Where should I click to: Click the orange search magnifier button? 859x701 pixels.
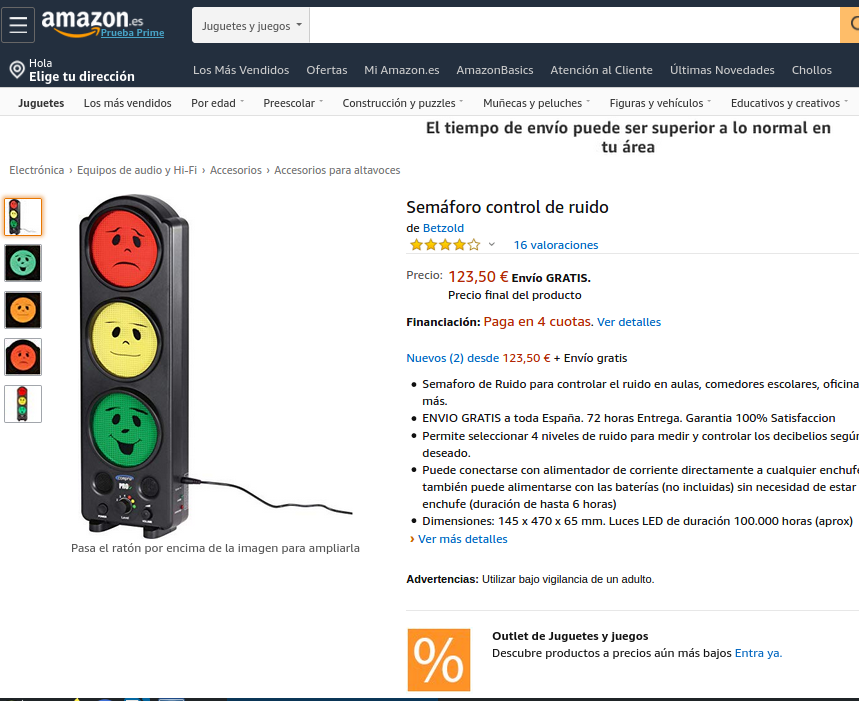850,25
